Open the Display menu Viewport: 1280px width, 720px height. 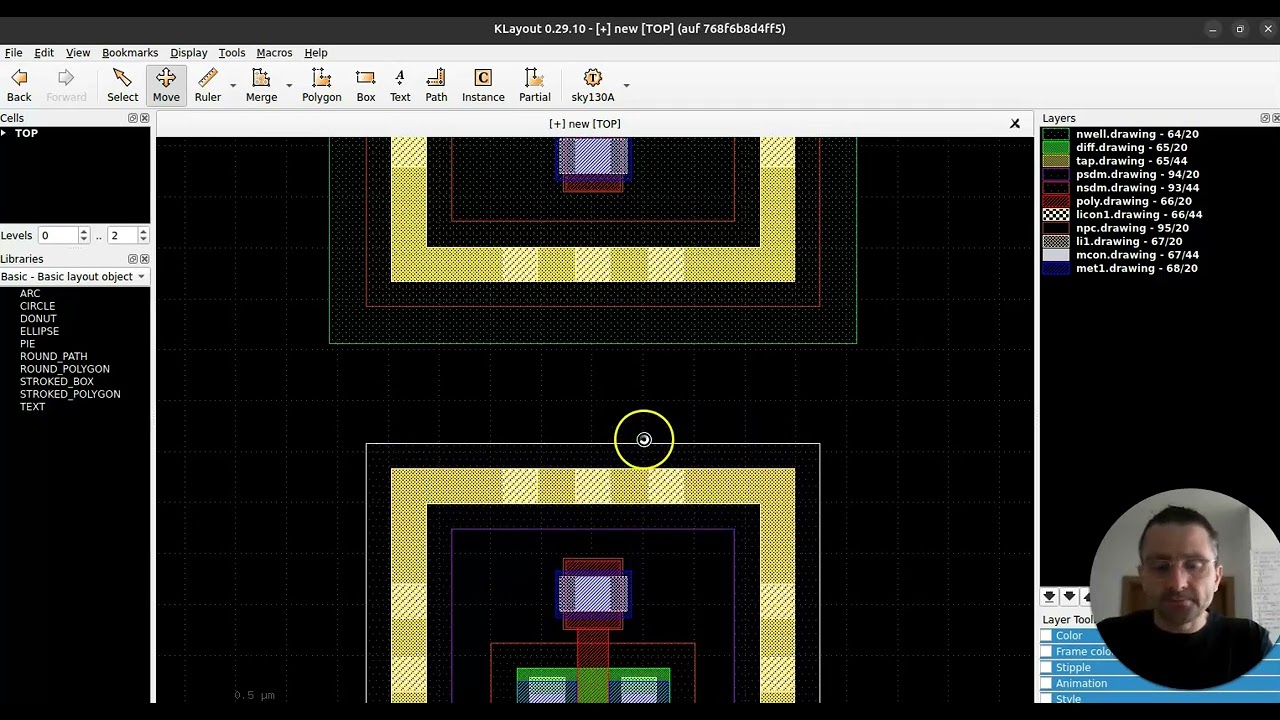point(188,52)
